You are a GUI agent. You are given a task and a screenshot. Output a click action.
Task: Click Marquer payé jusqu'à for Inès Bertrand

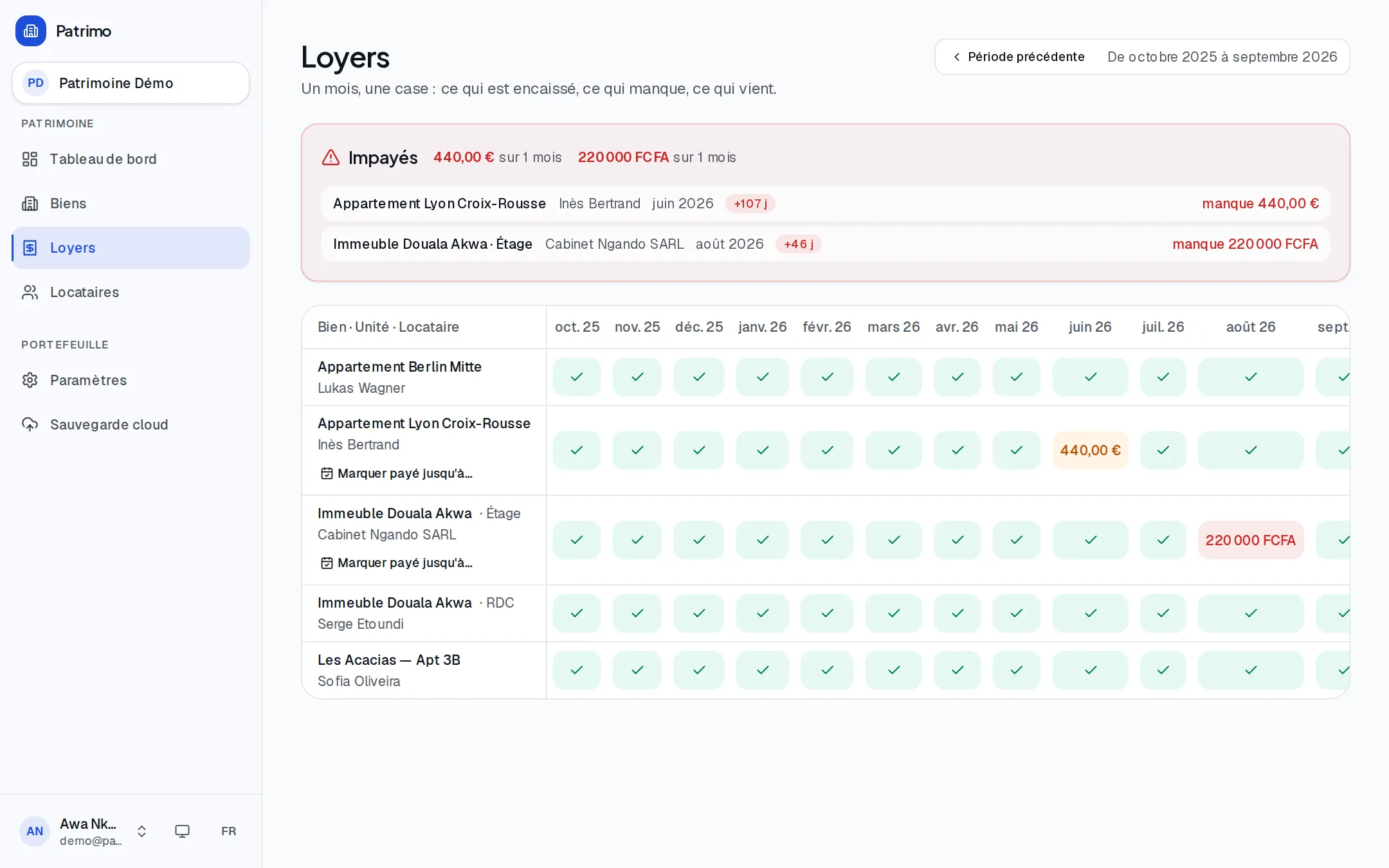coord(397,473)
